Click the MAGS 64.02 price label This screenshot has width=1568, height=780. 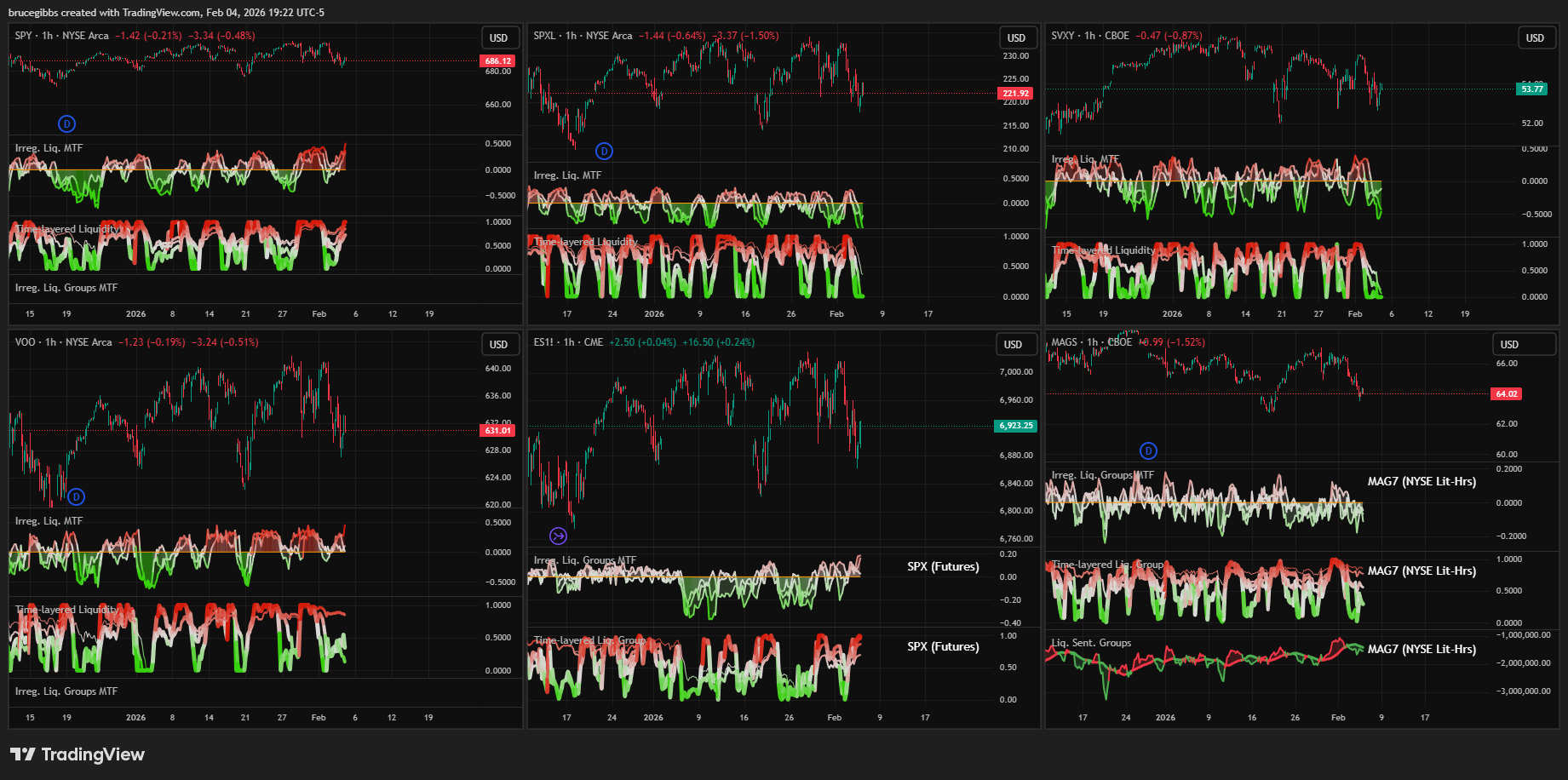point(1506,394)
